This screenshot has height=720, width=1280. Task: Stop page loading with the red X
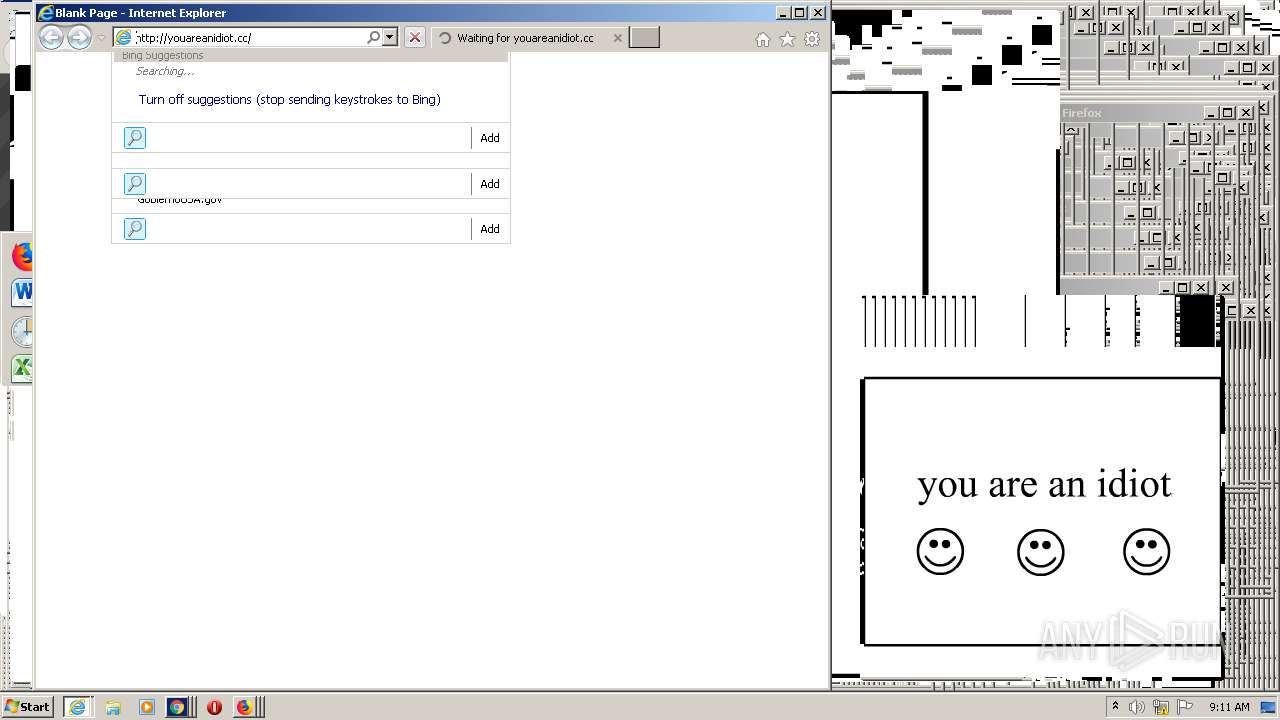click(415, 38)
